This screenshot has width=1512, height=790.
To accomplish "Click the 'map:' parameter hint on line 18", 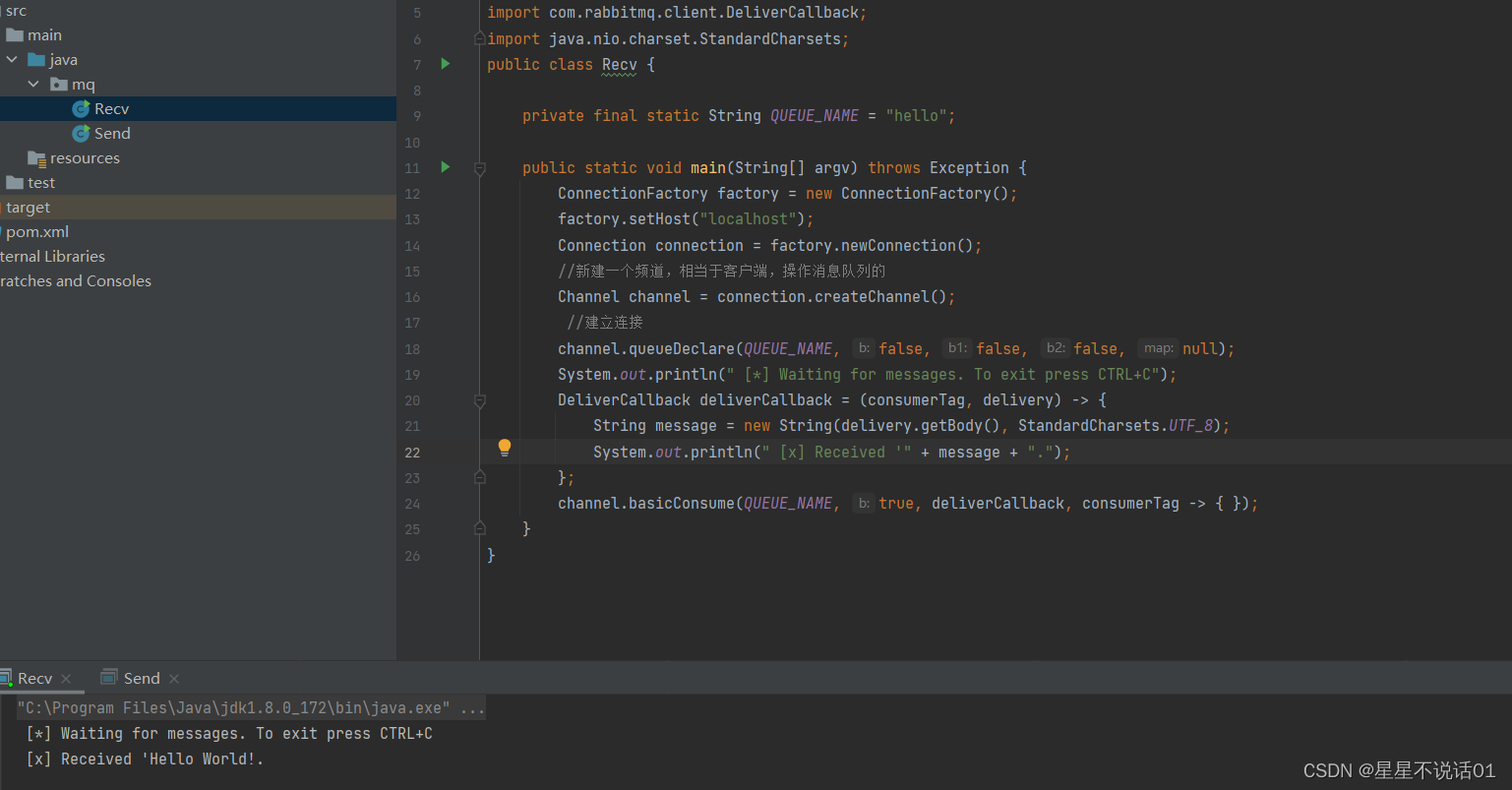I will pos(1158,348).
